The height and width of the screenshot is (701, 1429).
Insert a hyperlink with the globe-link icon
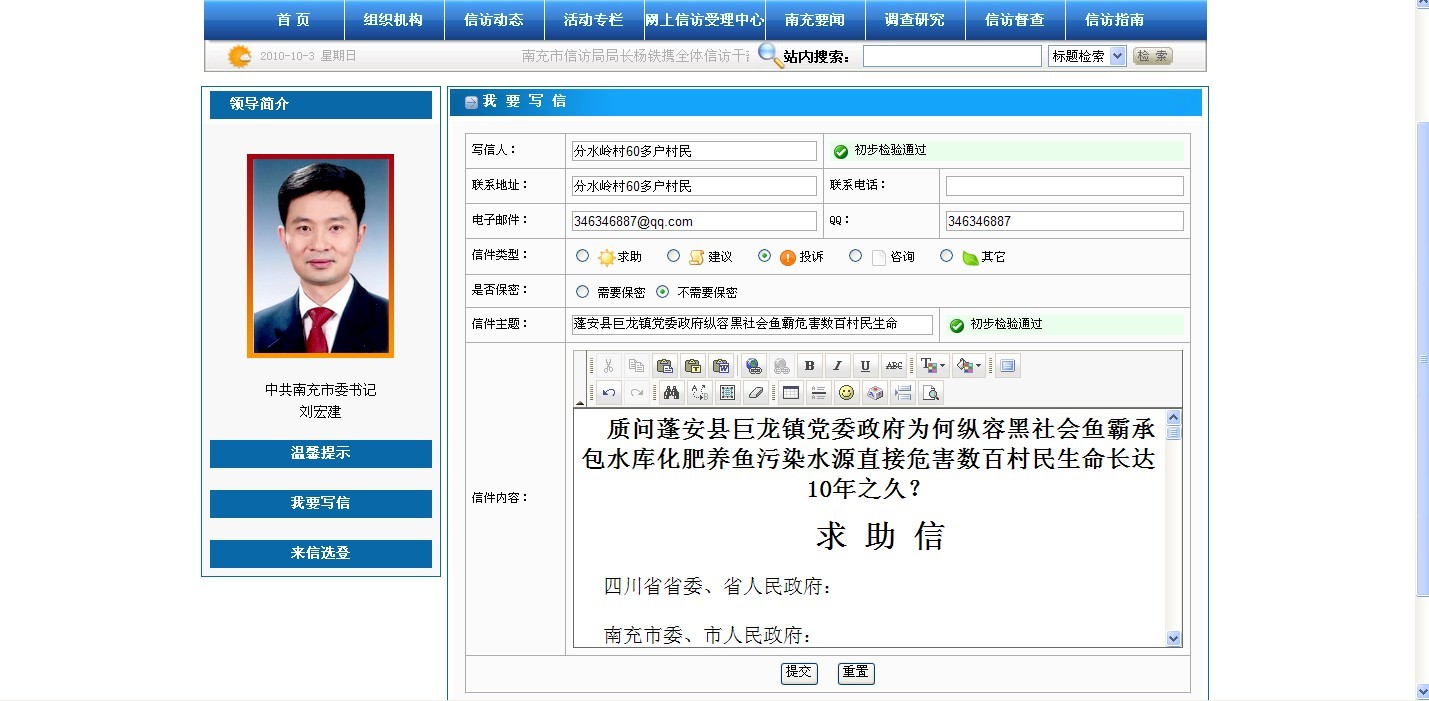tap(753, 366)
